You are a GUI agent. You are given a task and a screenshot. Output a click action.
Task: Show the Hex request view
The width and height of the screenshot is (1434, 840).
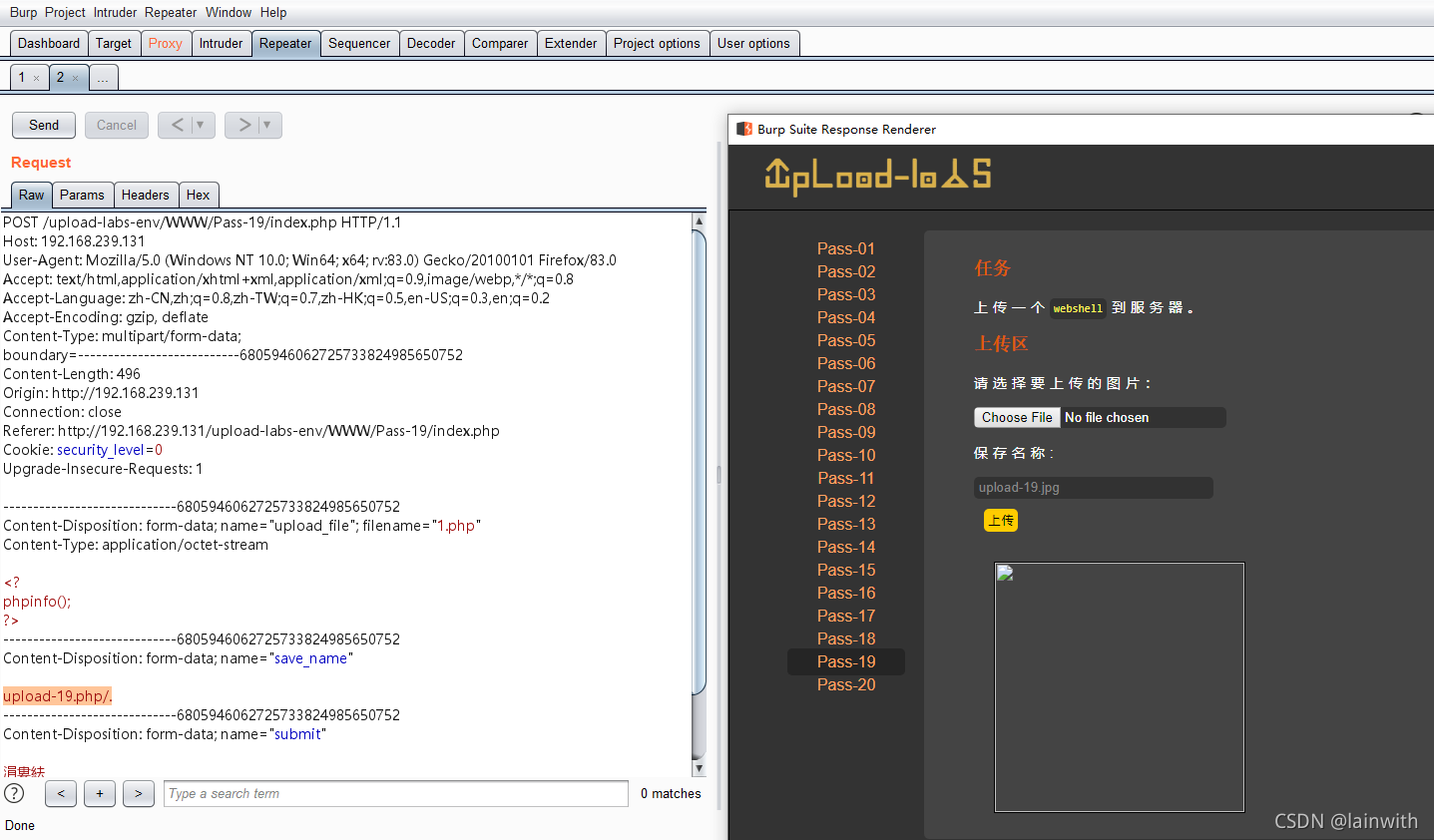click(x=198, y=195)
